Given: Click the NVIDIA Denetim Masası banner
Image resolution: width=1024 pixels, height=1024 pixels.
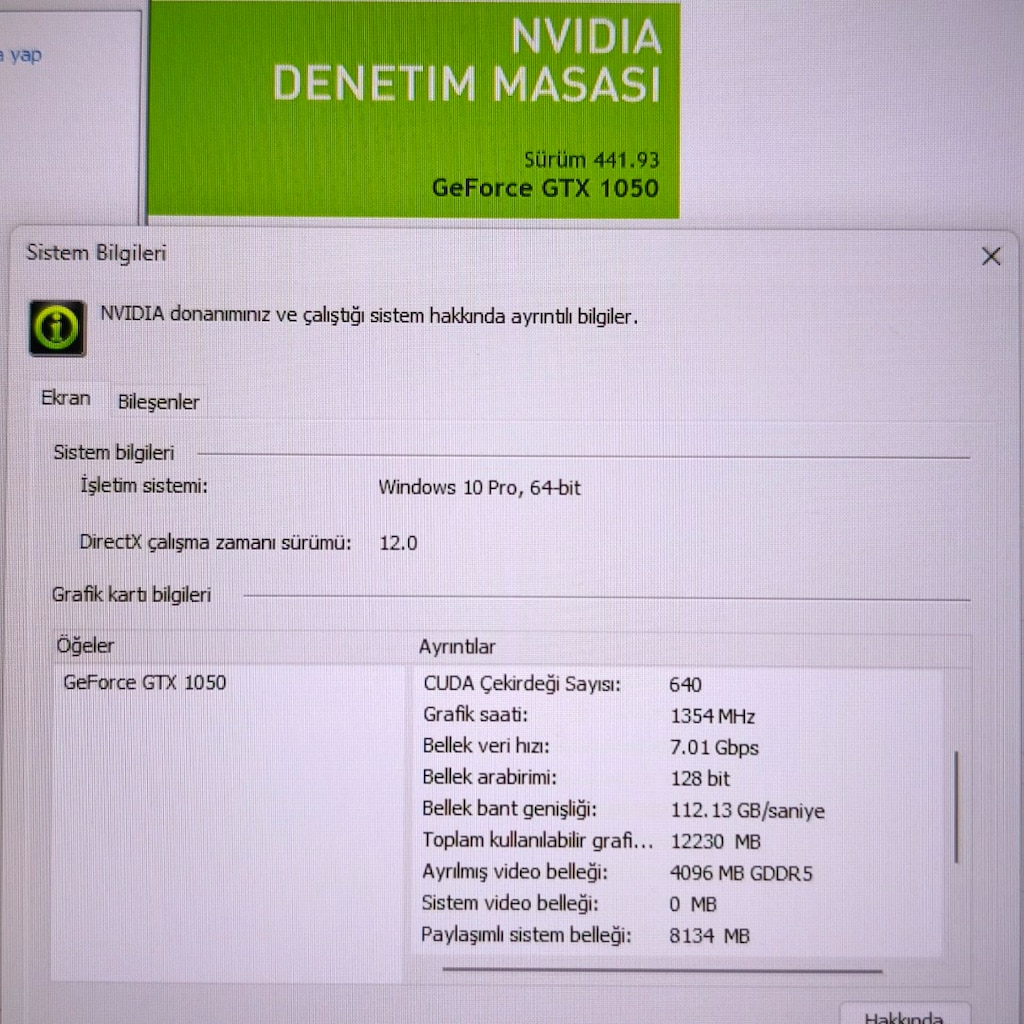Looking at the screenshot, I should (414, 108).
